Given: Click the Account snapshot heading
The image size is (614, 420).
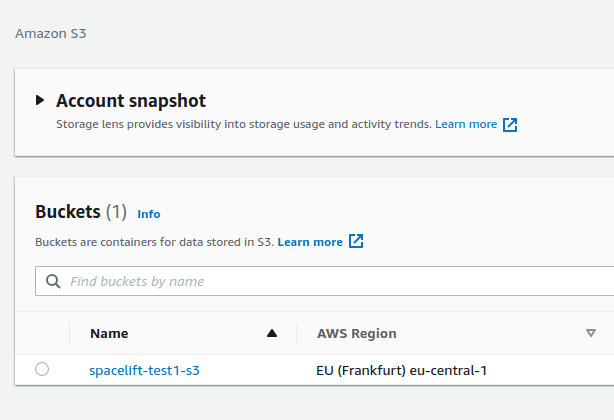Looking at the screenshot, I should click(x=130, y=100).
